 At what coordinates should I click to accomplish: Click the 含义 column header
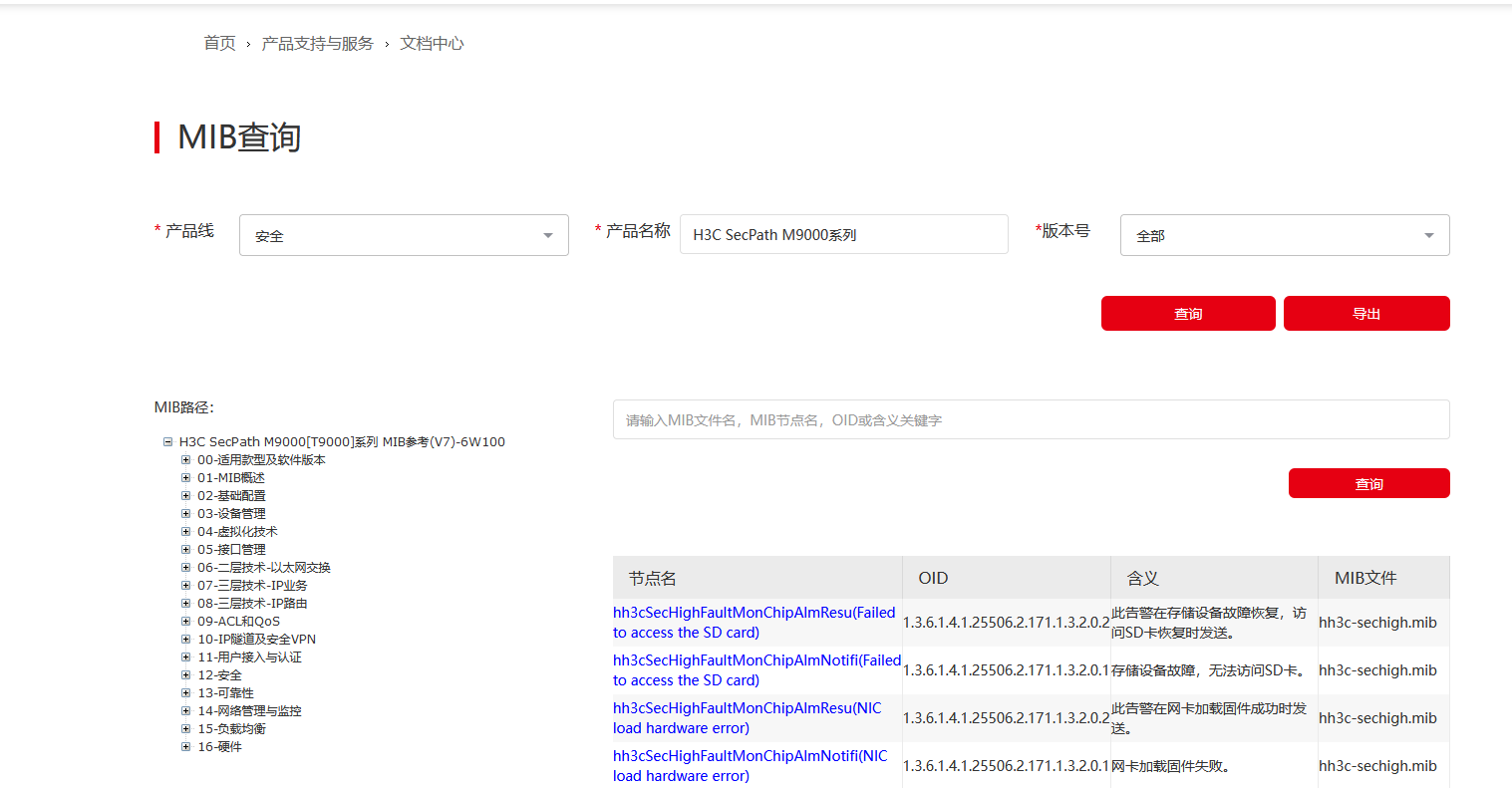1215,578
